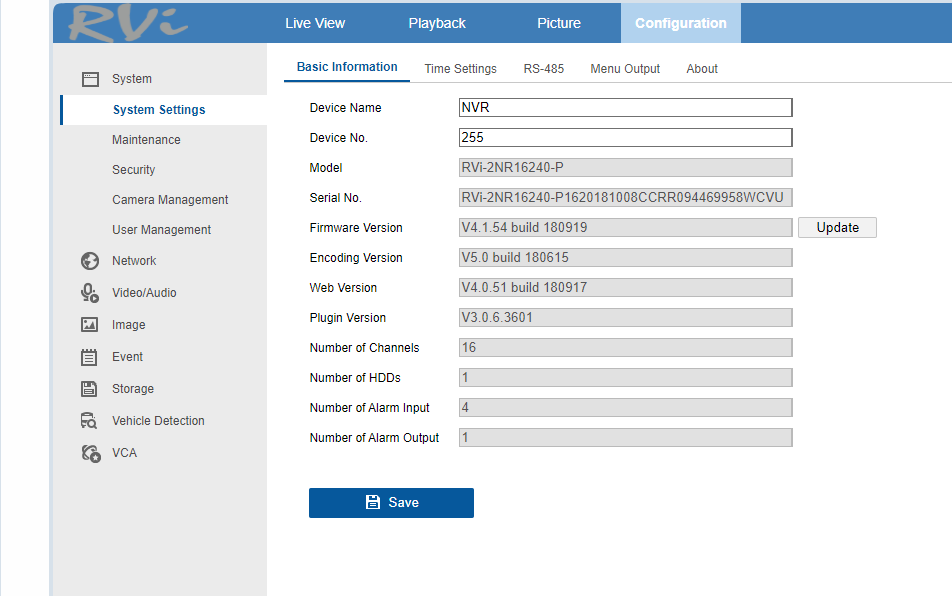This screenshot has width=952, height=596.
Task: Click the Vehicle Detection car icon
Action: point(90,421)
